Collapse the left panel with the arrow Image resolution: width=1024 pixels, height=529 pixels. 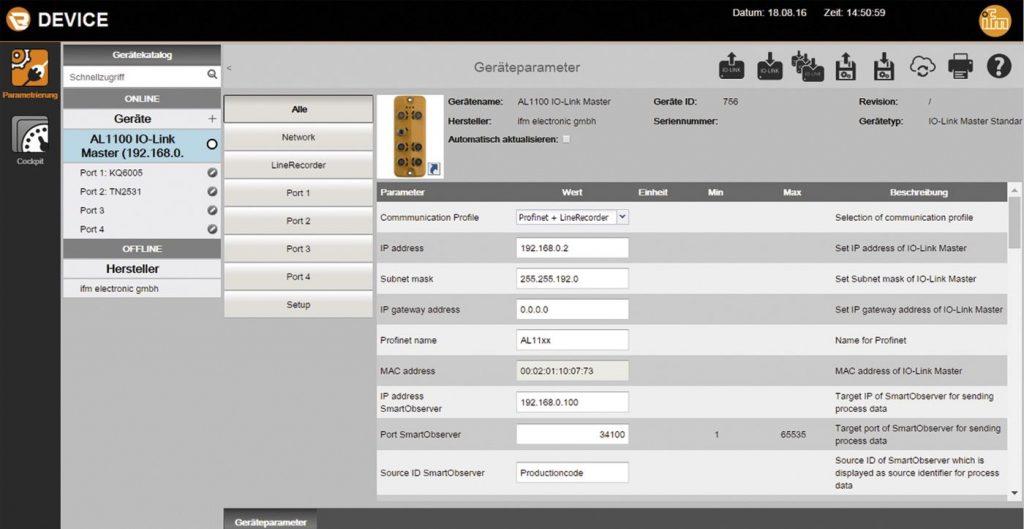(229, 68)
